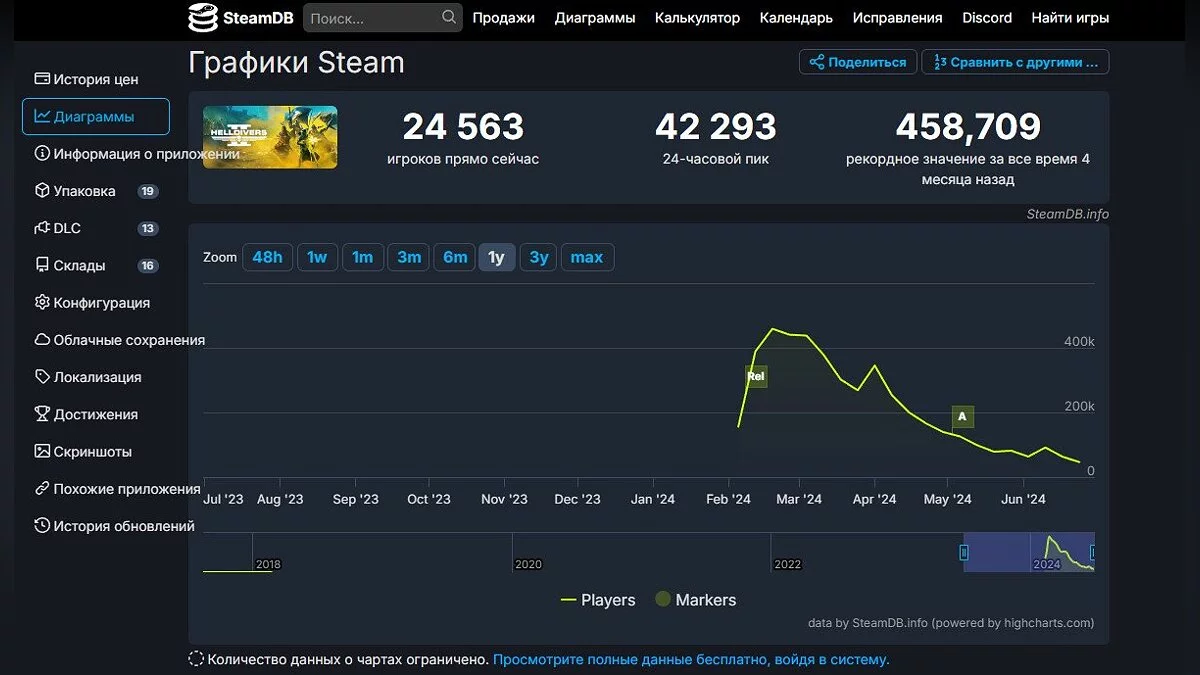1200x675 pixels.
Task: Open Найти игры in navigation
Action: pos(1070,18)
